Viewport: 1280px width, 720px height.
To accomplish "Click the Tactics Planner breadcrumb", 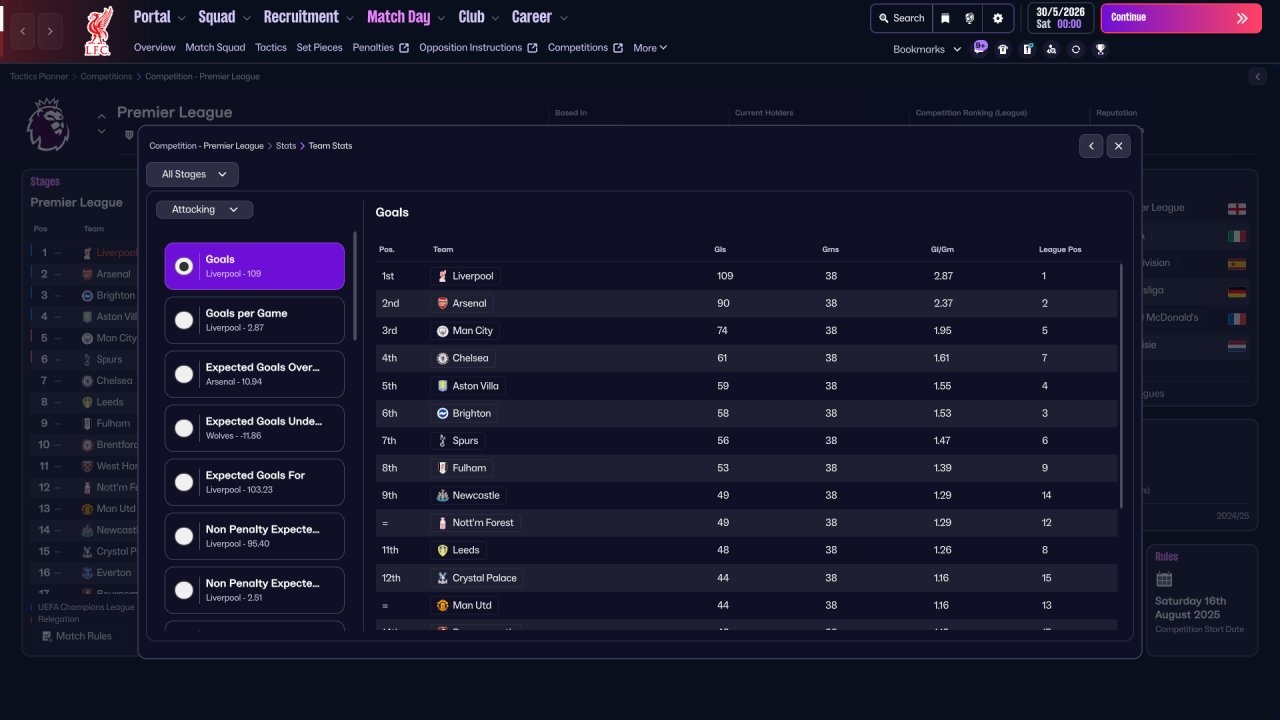I will click(39, 77).
